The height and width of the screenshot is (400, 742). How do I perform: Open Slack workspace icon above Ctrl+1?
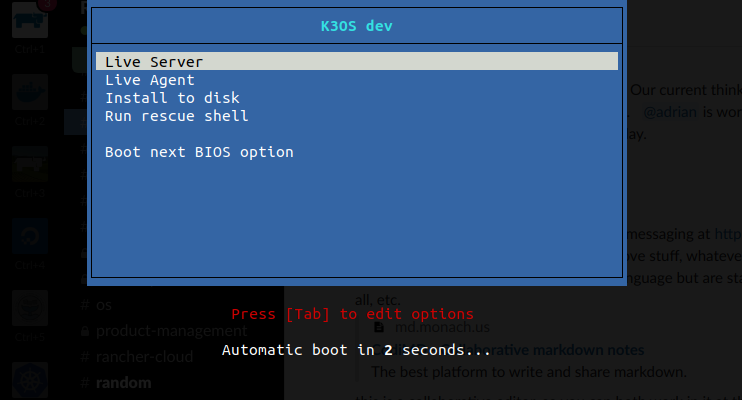tap(30, 20)
